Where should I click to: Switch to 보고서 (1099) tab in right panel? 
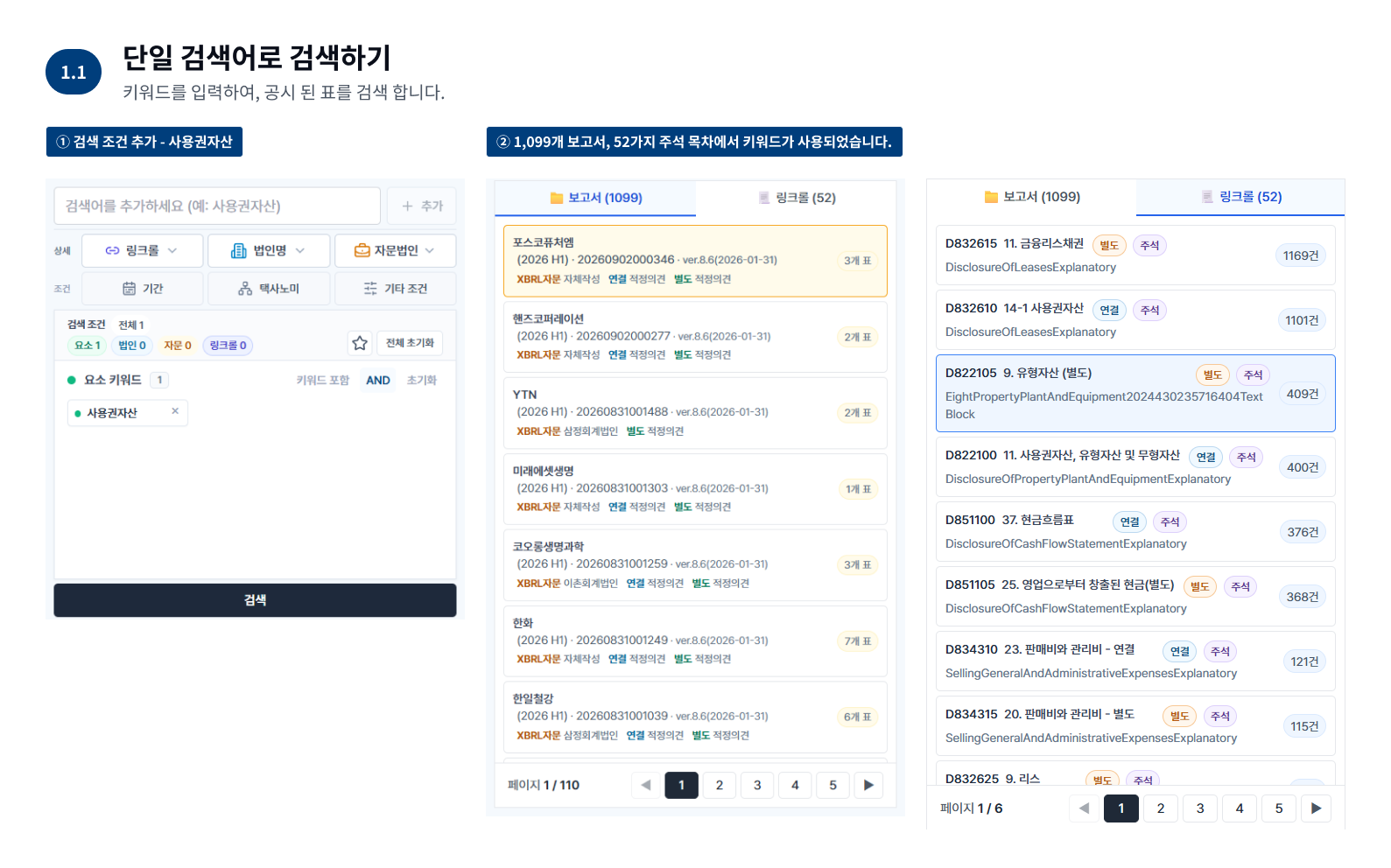[x=1032, y=197]
